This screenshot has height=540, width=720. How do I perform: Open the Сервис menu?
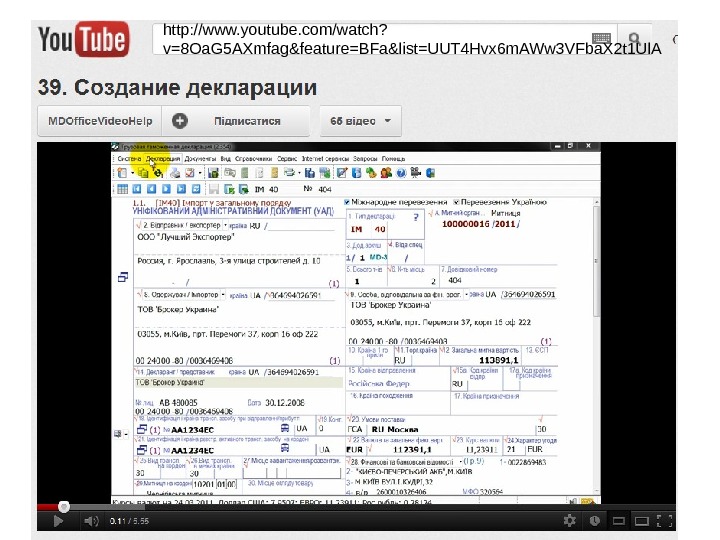pyautogui.click(x=287, y=158)
